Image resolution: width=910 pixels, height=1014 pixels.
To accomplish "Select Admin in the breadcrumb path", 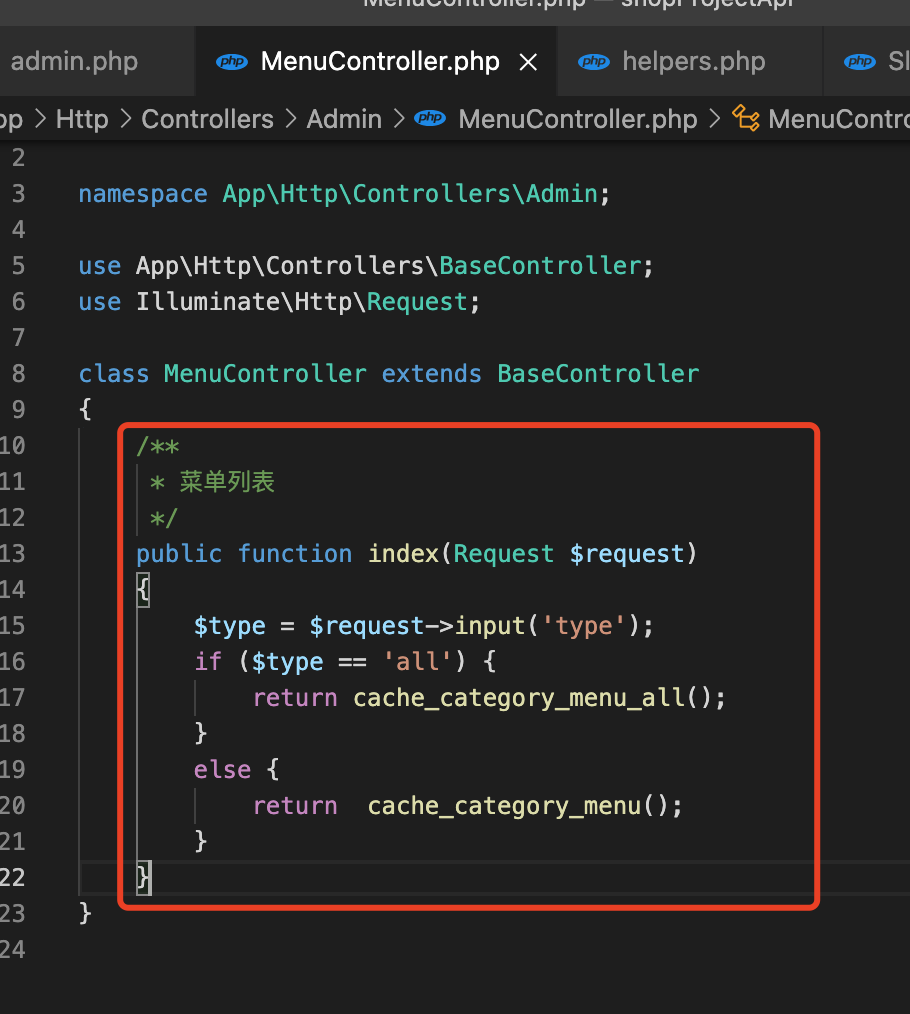I will [x=344, y=119].
